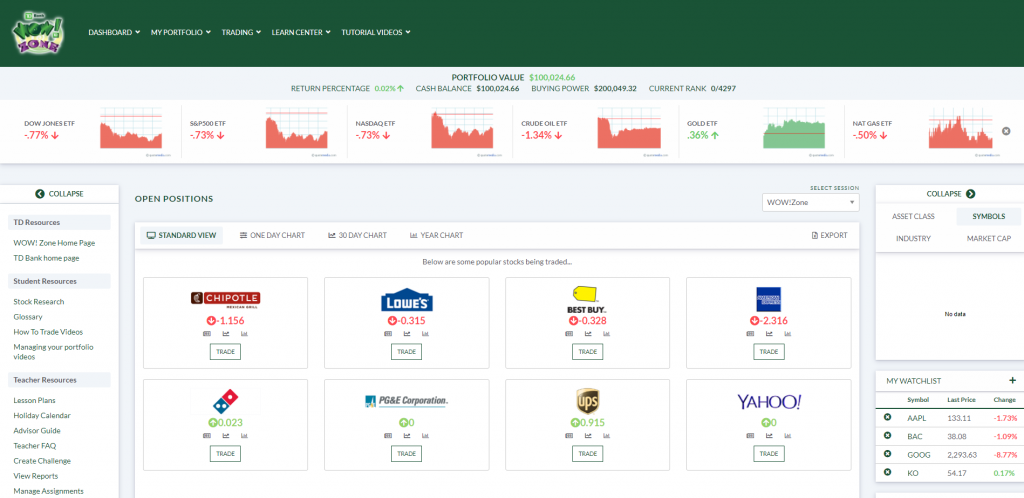Open the bar chart icon under Domino's

244,435
